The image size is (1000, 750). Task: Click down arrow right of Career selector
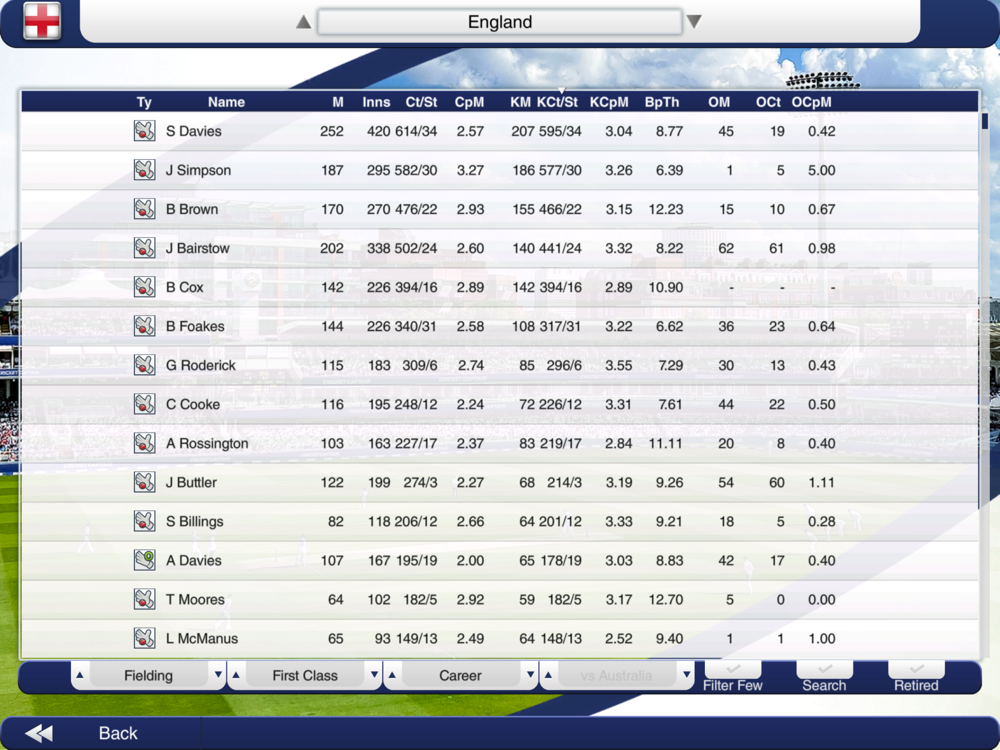click(x=530, y=675)
